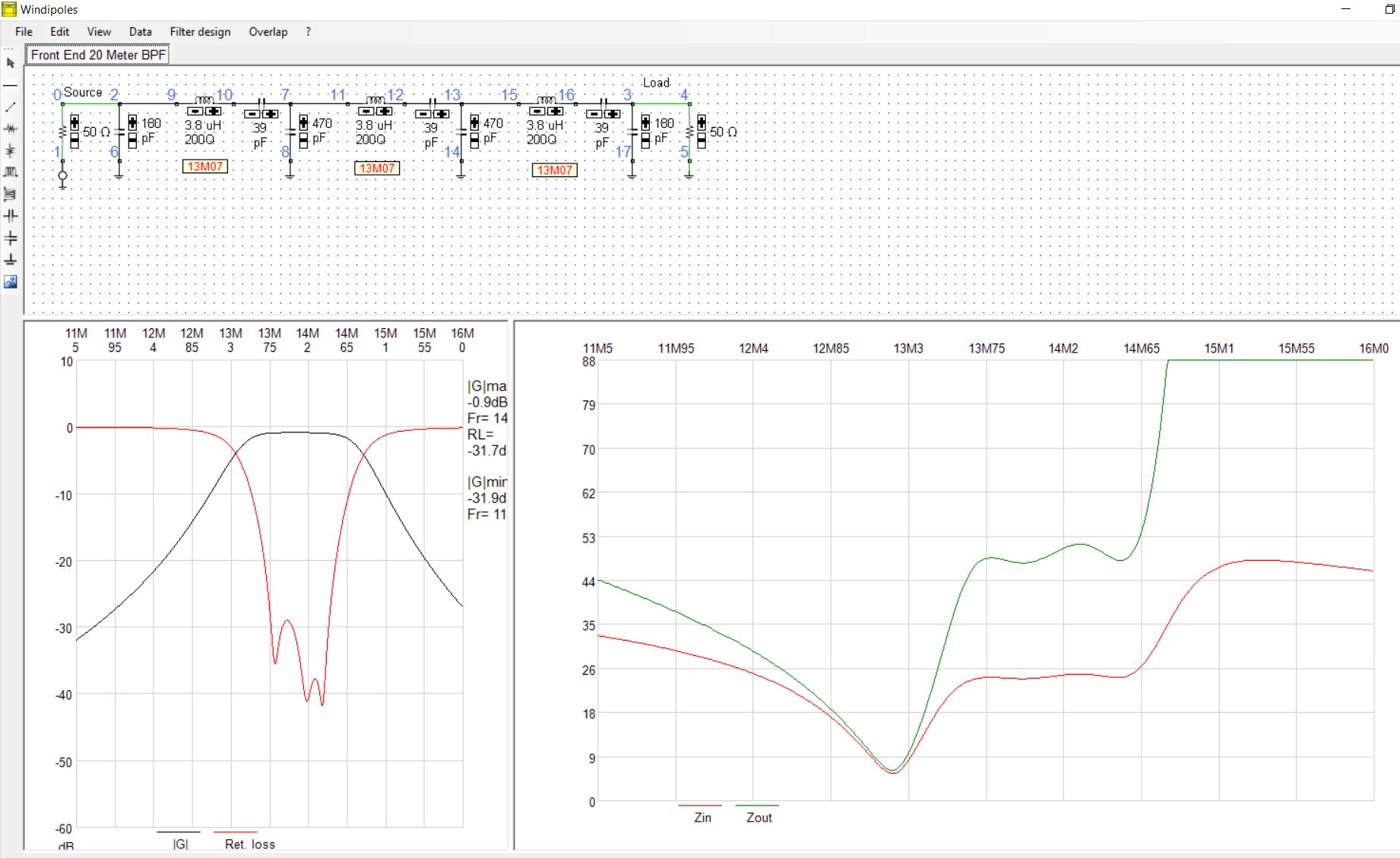The image size is (1400, 858).
Task: Increase the 50 Ω source resistor value
Action: coord(74,122)
